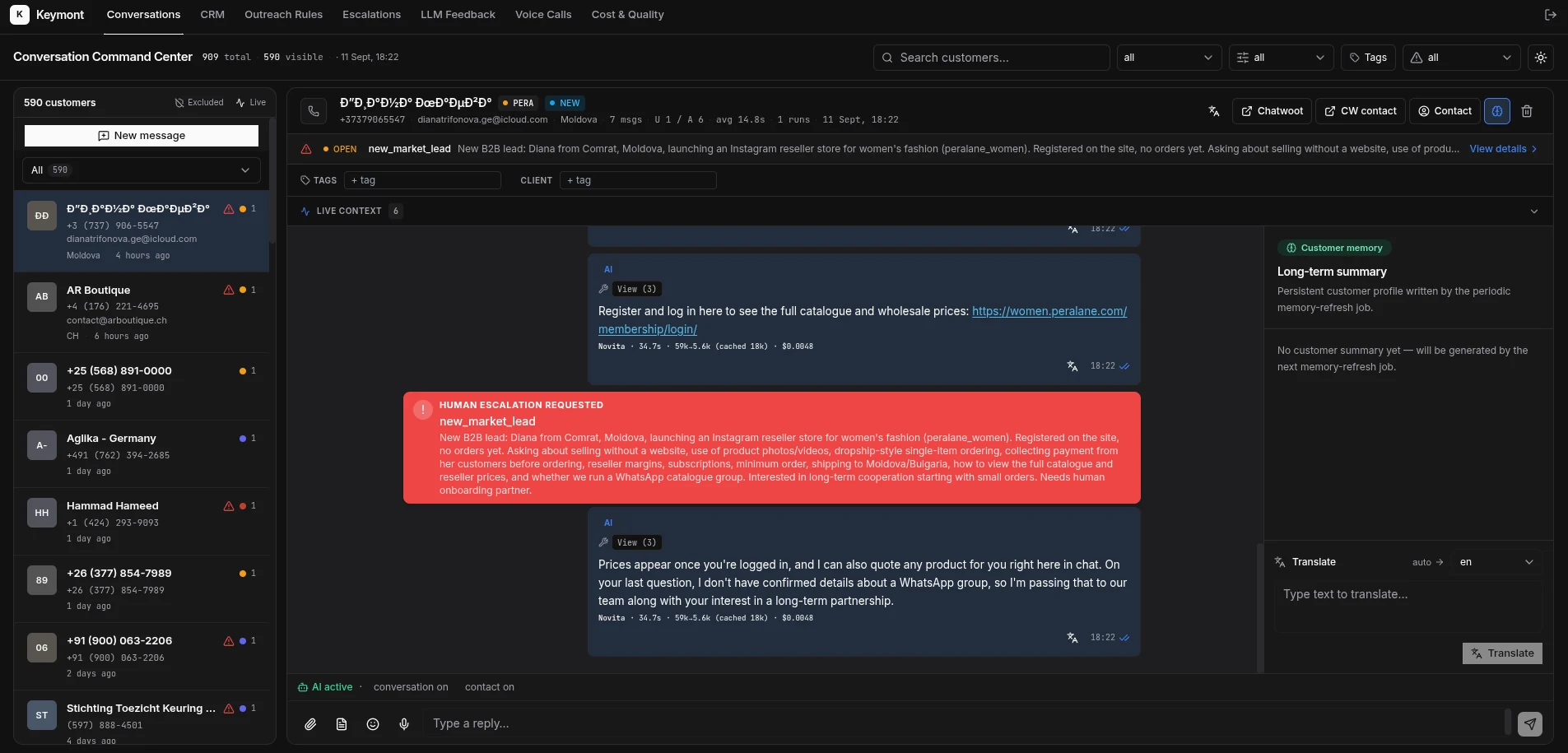
Task: Translate the 18:22 wholesale-prices message icon
Action: (x=1072, y=366)
